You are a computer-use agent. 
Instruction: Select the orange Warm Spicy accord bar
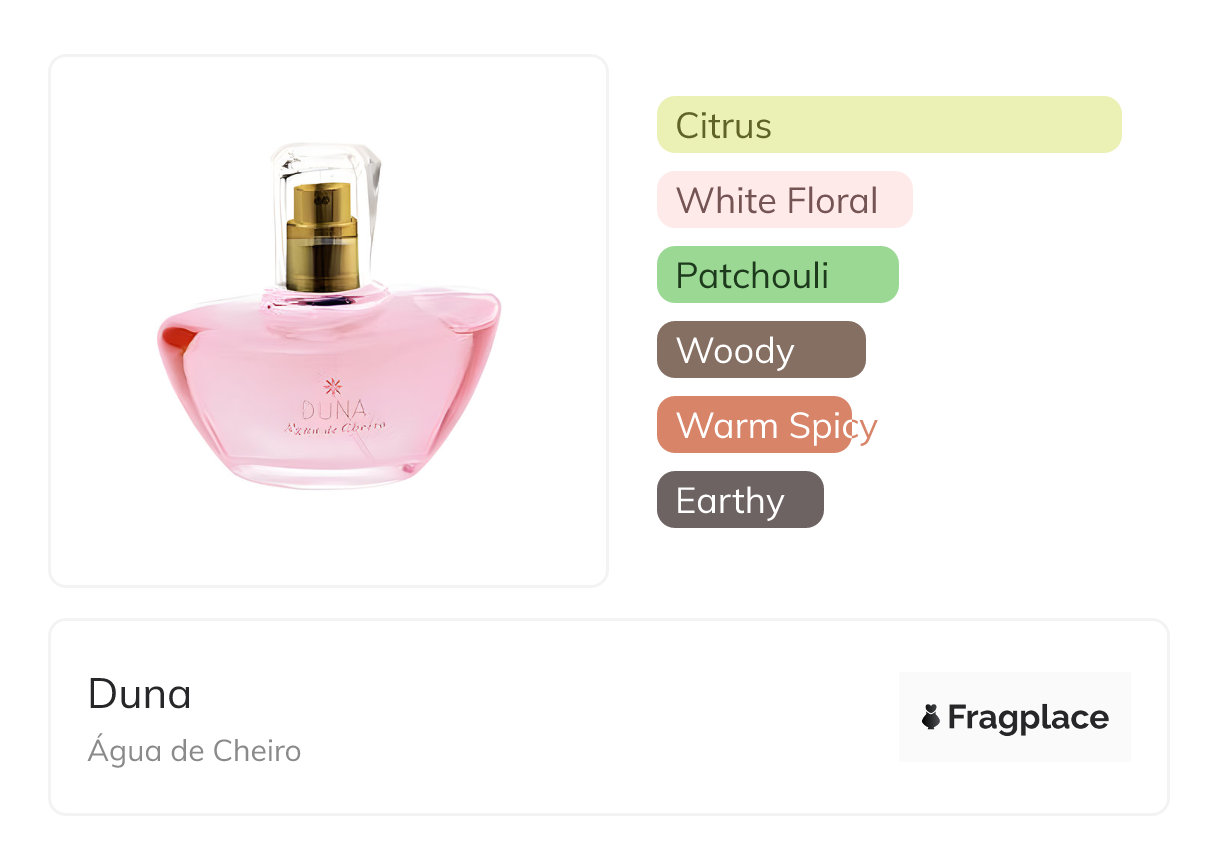(x=754, y=425)
